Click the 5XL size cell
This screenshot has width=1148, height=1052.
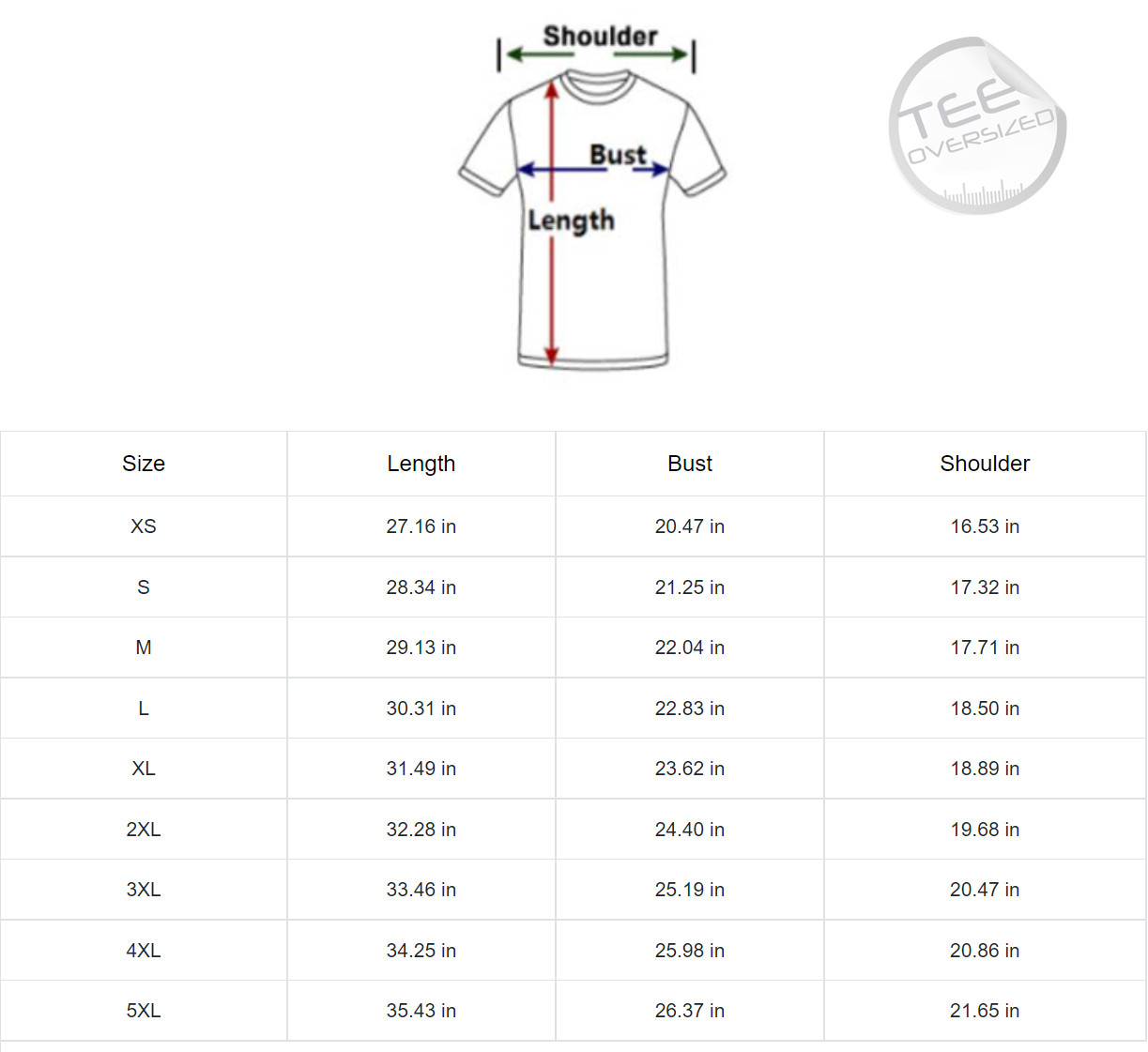coord(144,1011)
